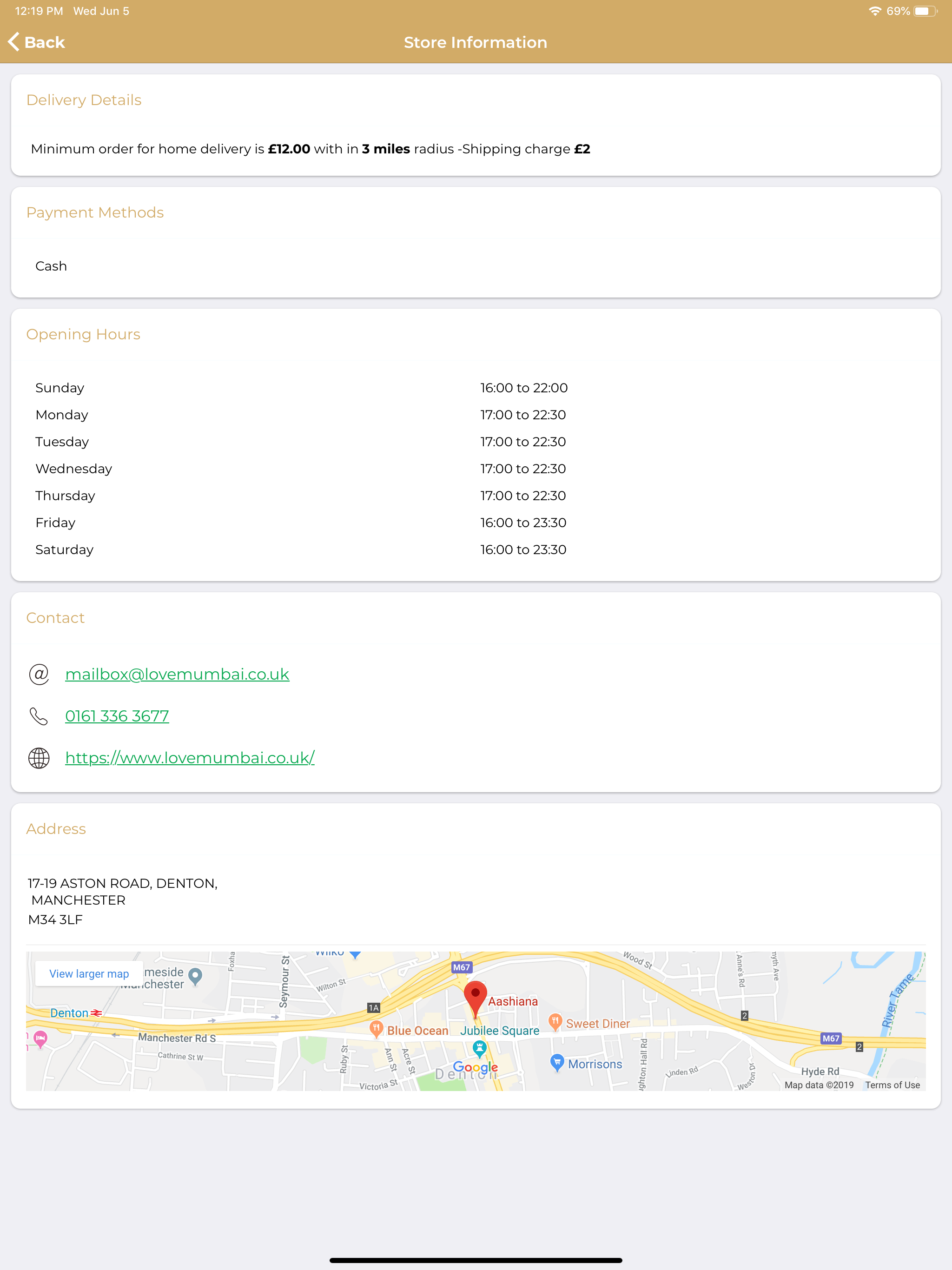Image resolution: width=952 pixels, height=1270 pixels.
Task: Tap the 'Map data ©2019' attribution text
Action: coord(819,1085)
